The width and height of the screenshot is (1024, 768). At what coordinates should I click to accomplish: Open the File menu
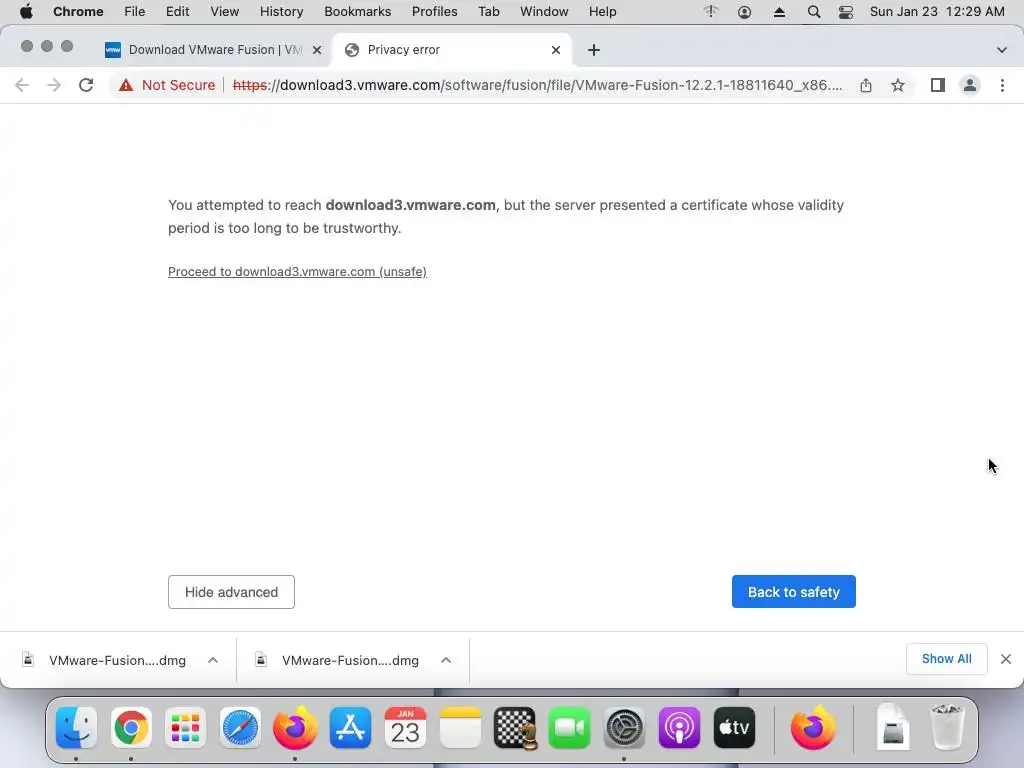tap(135, 12)
